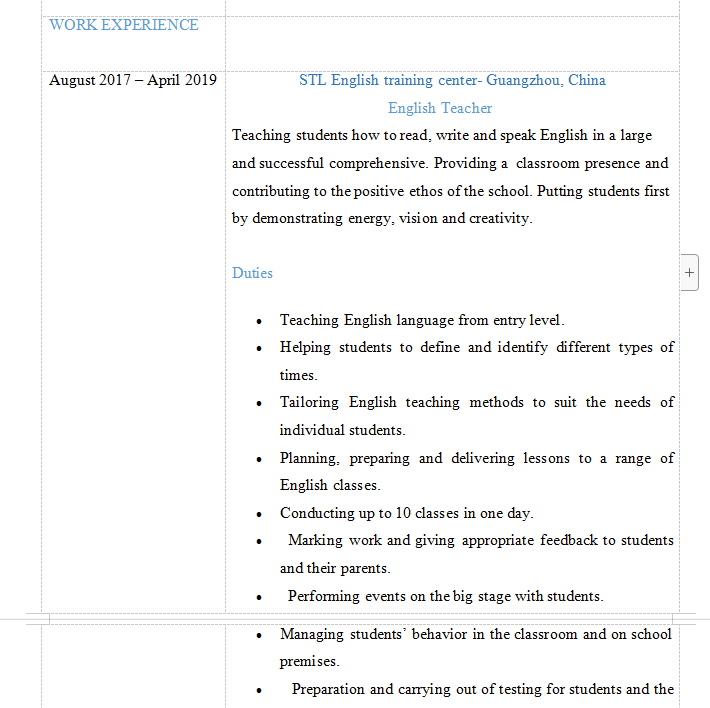Screen dimensions: 710x708
Task: Click bullet text 'Planning, preparing and delivering lessons'
Action: point(476,458)
